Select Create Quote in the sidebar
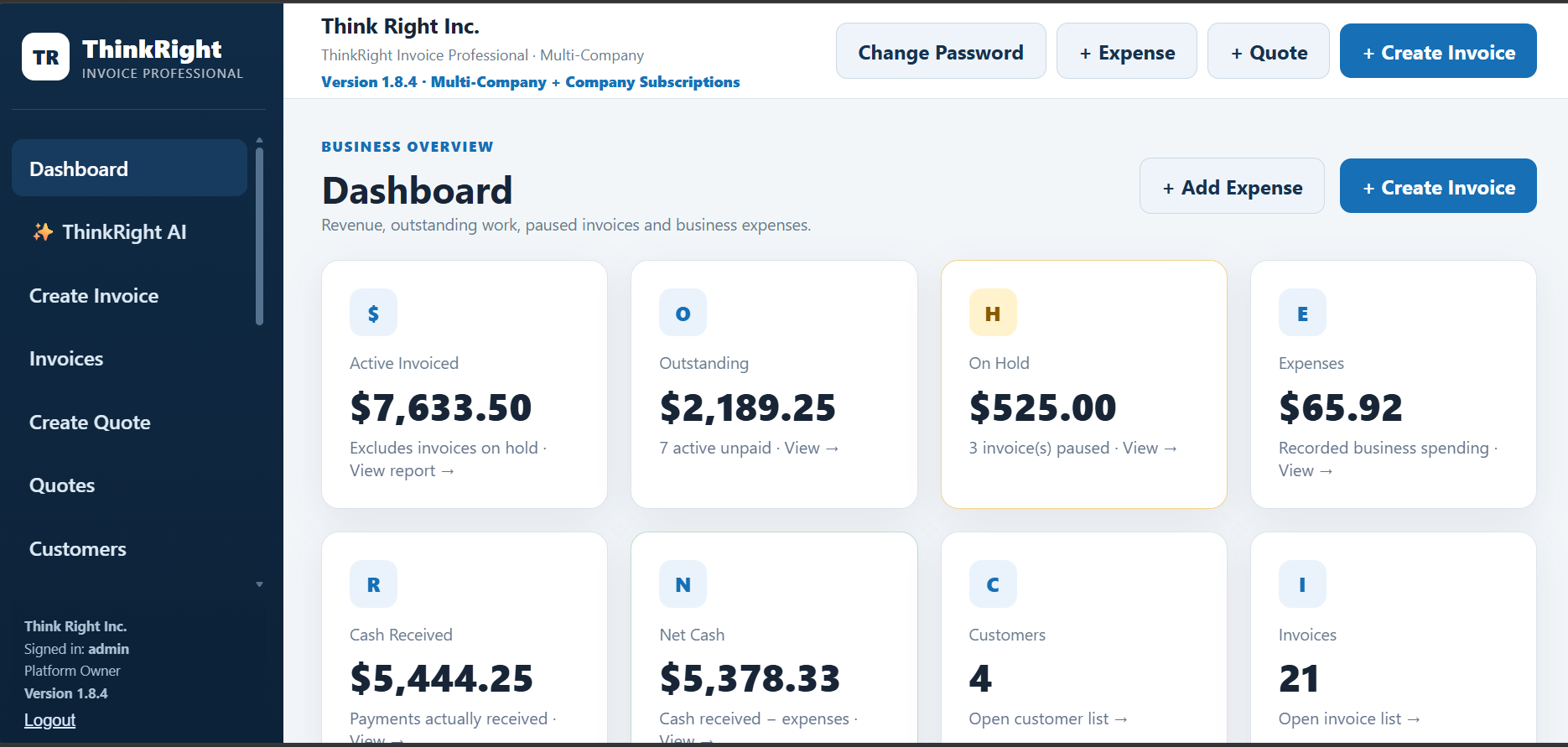Screen dimensions: 1568x747 [129, 423]
